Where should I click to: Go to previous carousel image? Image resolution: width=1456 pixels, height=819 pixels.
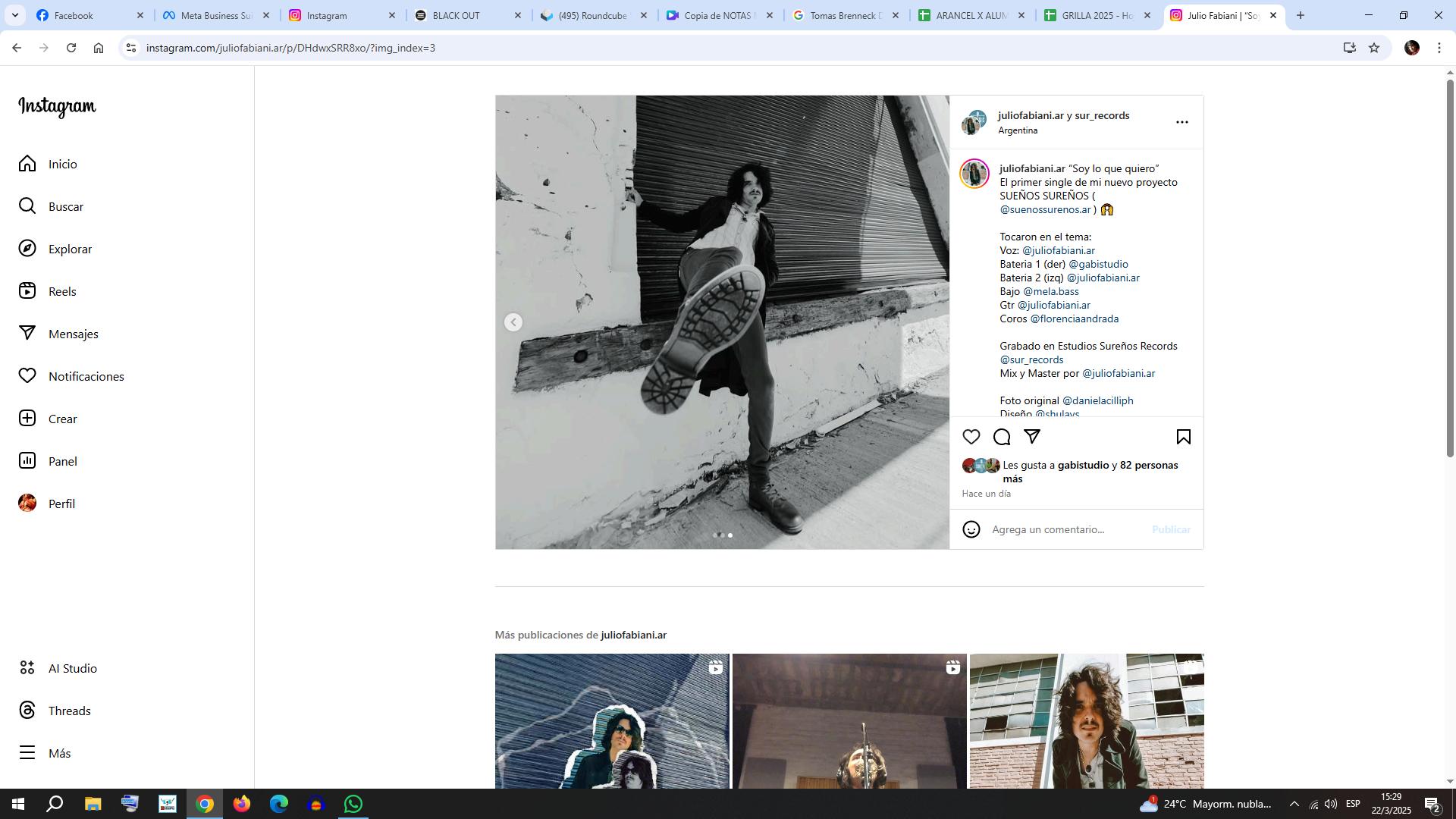(513, 322)
